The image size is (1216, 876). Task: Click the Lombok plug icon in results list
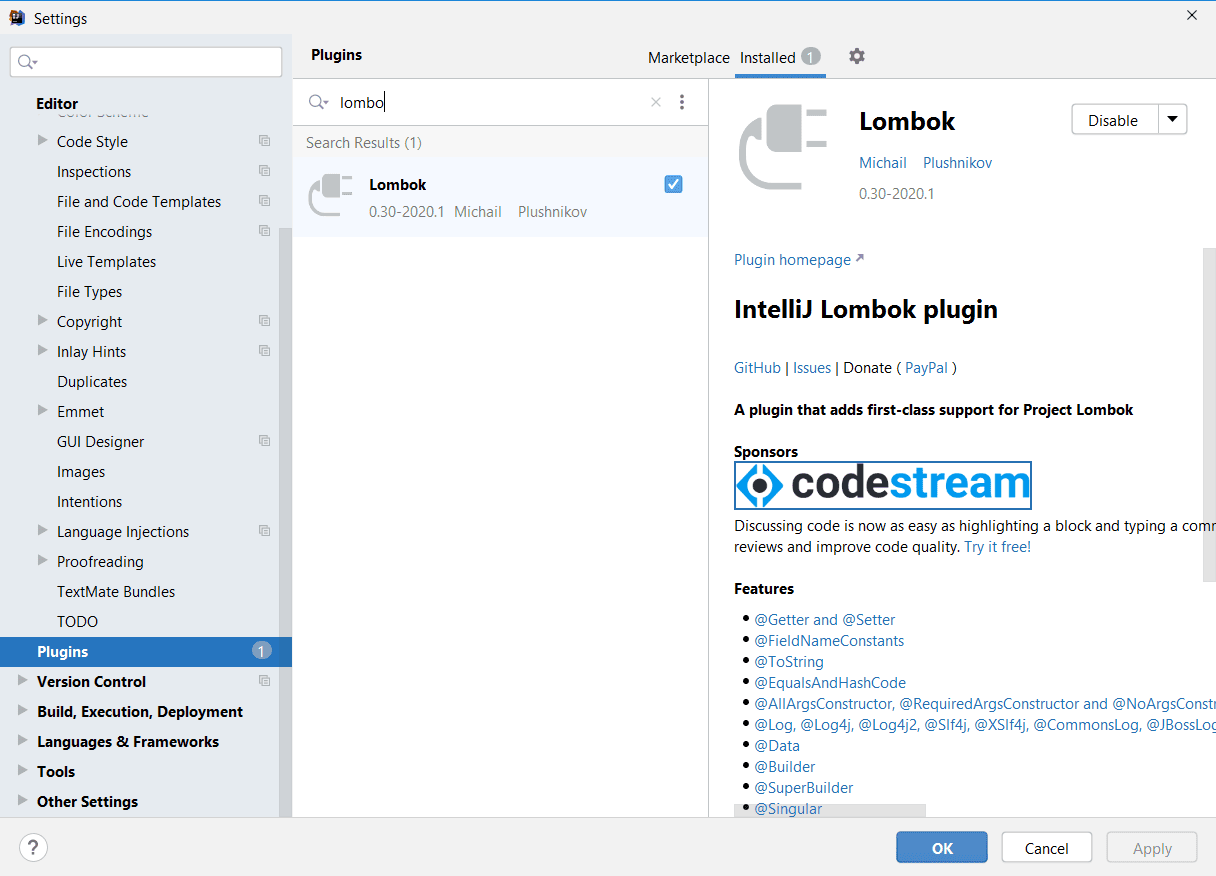[331, 196]
